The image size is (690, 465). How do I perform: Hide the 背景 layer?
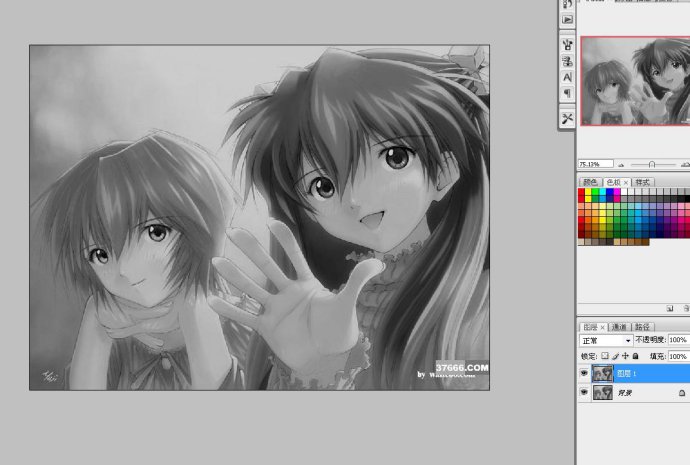[584, 392]
